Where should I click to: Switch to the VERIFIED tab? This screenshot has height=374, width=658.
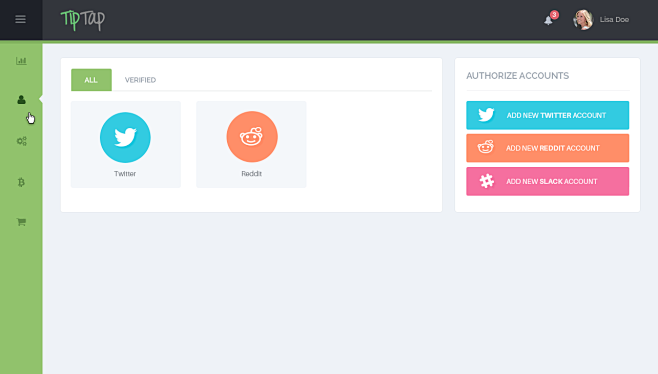140,80
